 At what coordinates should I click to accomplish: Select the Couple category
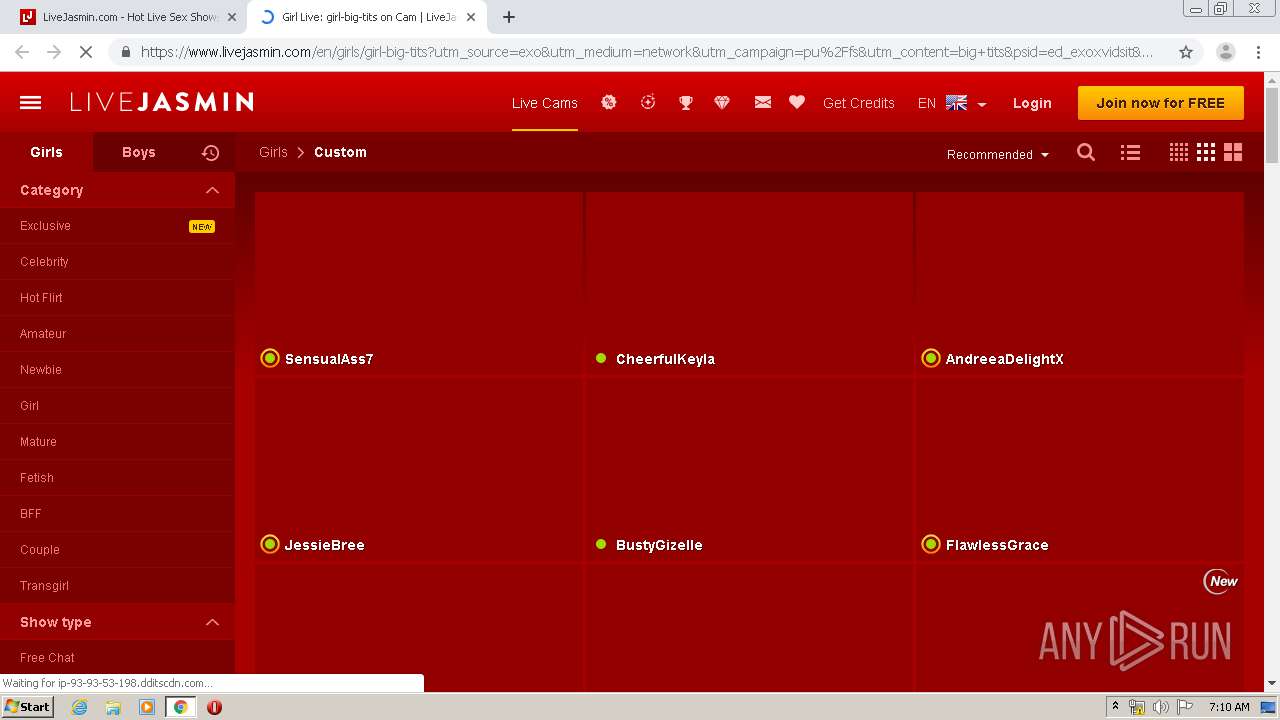pos(117,550)
